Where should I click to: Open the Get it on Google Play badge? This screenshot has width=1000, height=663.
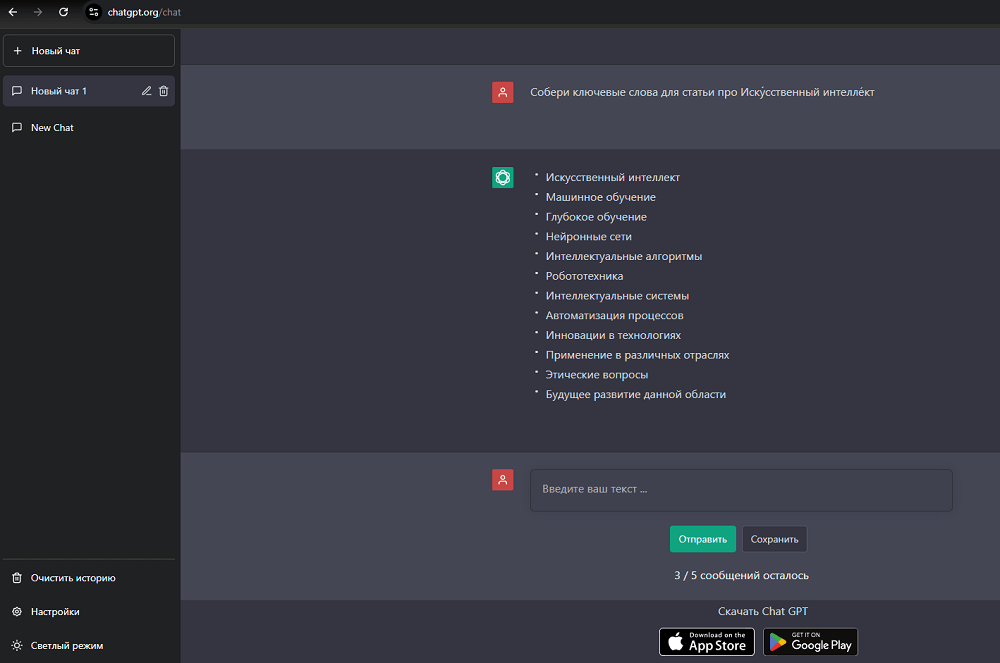(x=810, y=641)
